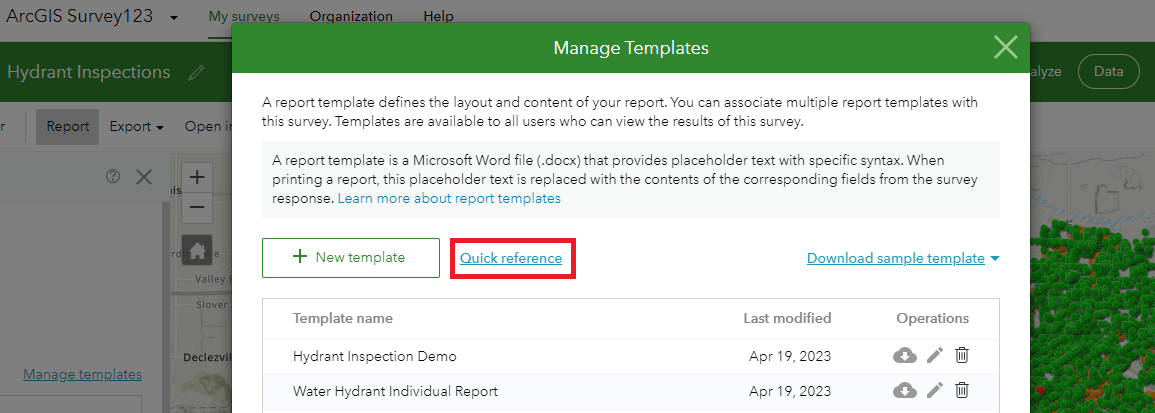Delete the Hydrant Inspection Demo template
Image resolution: width=1155 pixels, height=413 pixels.
click(962, 356)
